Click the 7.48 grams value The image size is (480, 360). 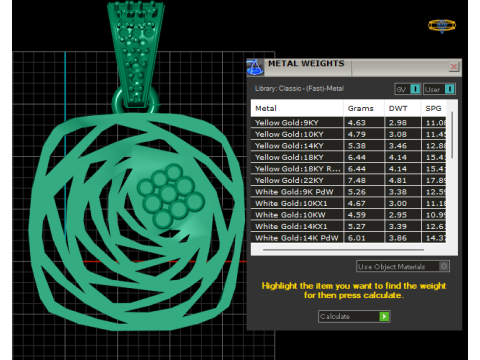(357, 180)
